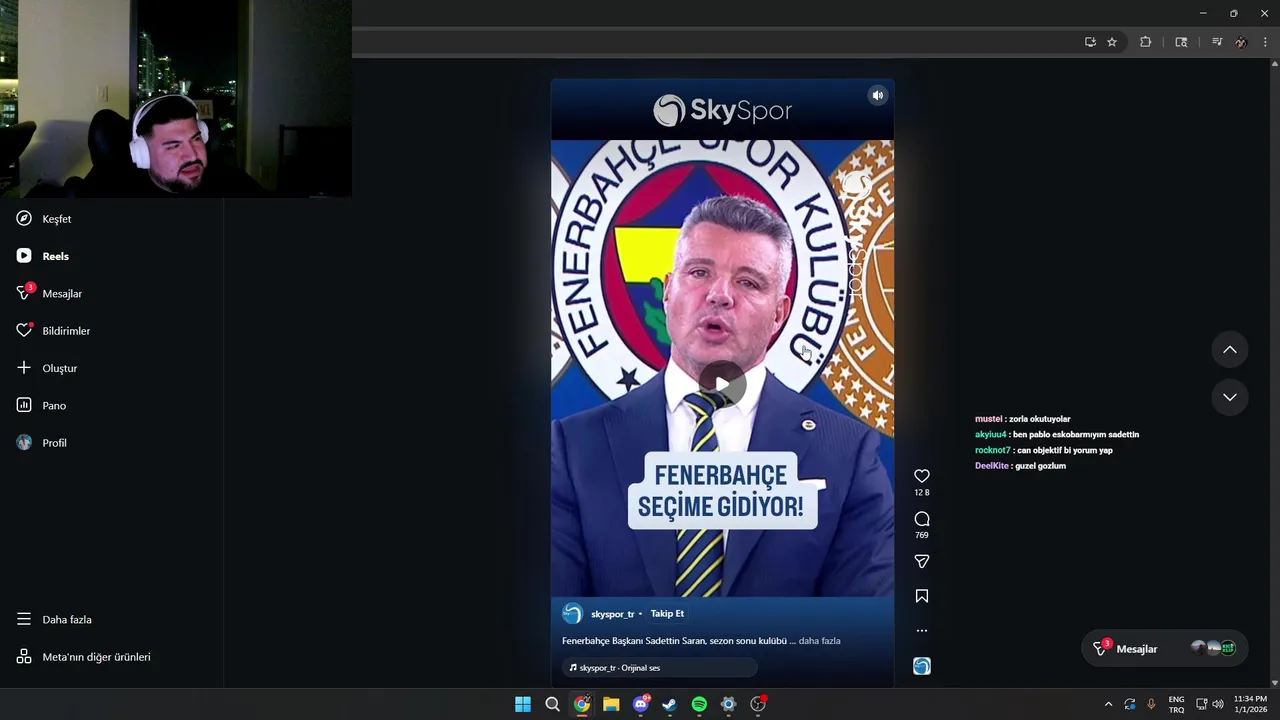Select Oluştur to create a post

coord(47,368)
